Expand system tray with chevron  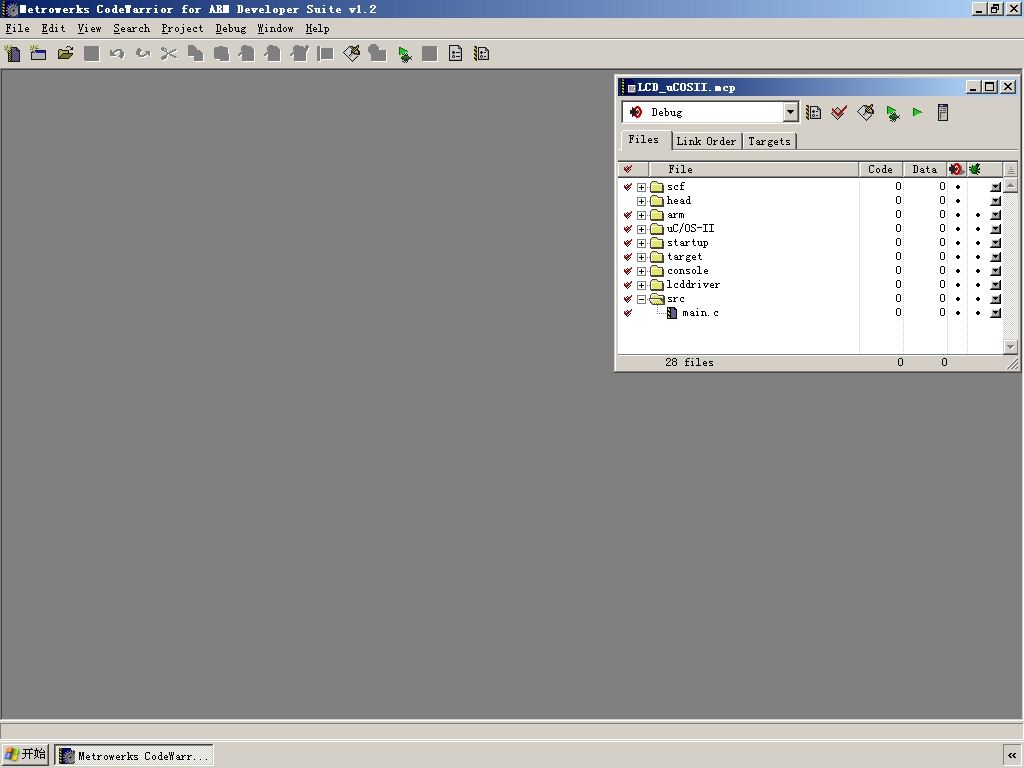click(1012, 756)
